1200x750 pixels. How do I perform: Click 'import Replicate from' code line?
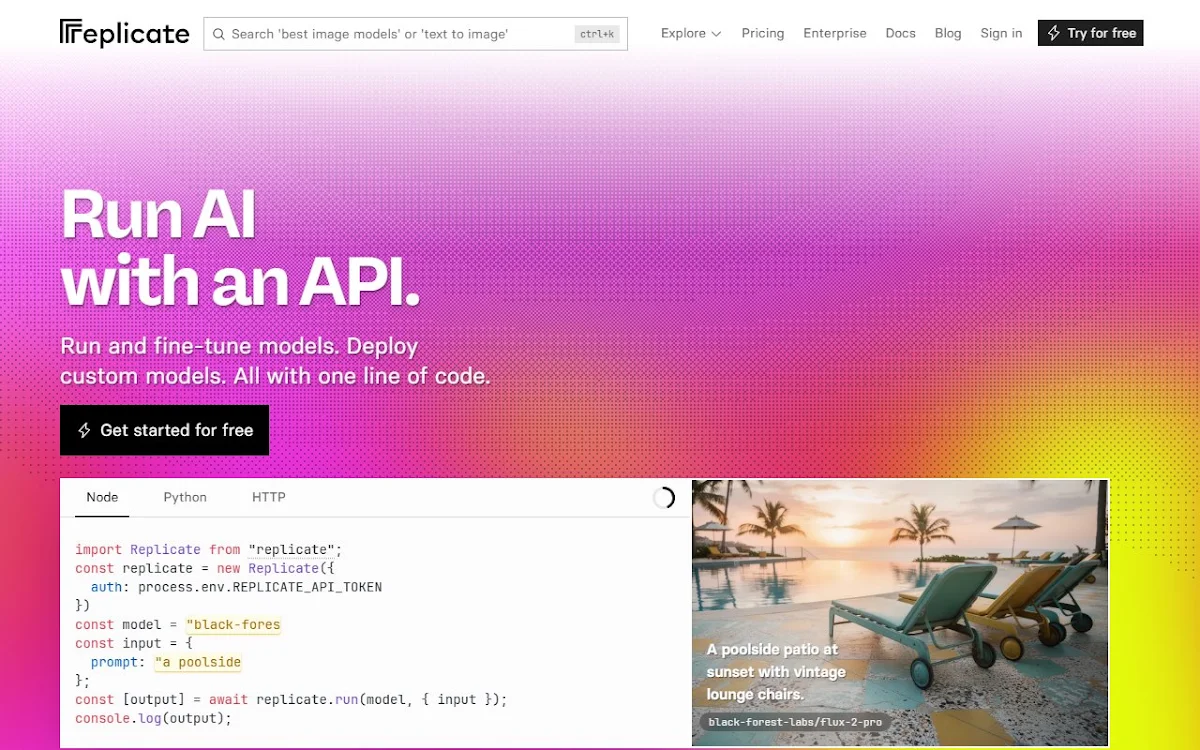pos(209,550)
